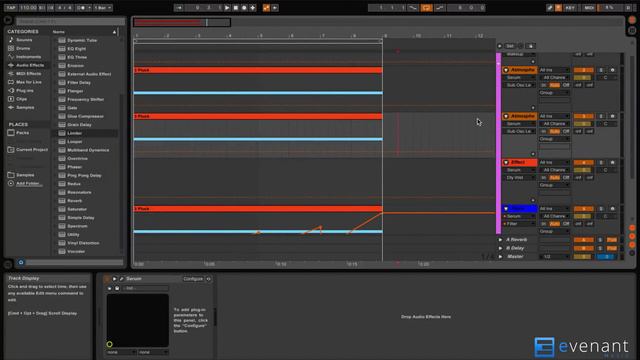
Task: Toggle the first Atmosphere track activator
Action: tap(584, 70)
